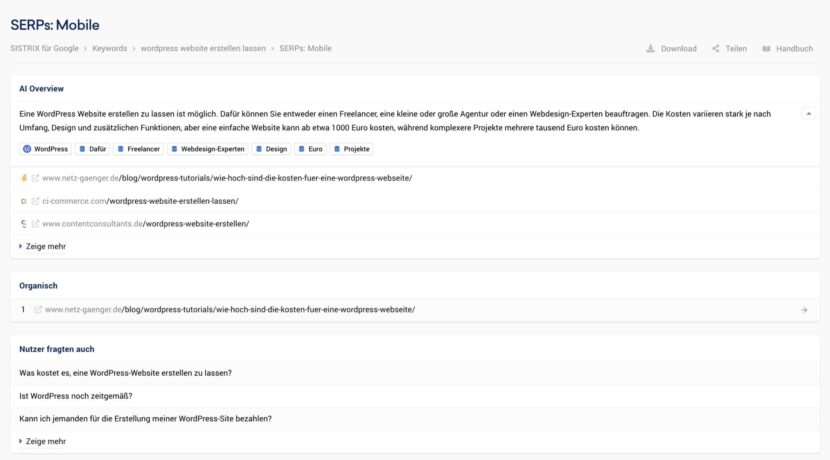Open the Download option

click(x=672, y=49)
